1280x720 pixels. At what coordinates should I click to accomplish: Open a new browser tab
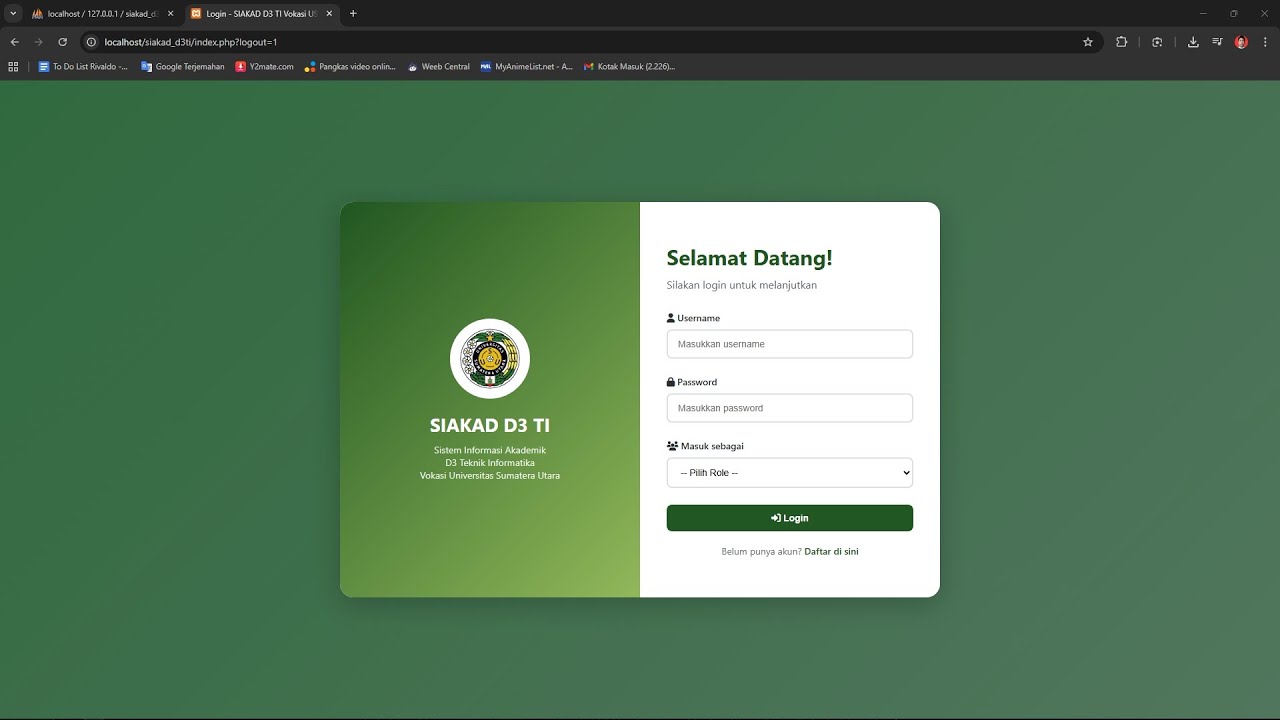[353, 14]
